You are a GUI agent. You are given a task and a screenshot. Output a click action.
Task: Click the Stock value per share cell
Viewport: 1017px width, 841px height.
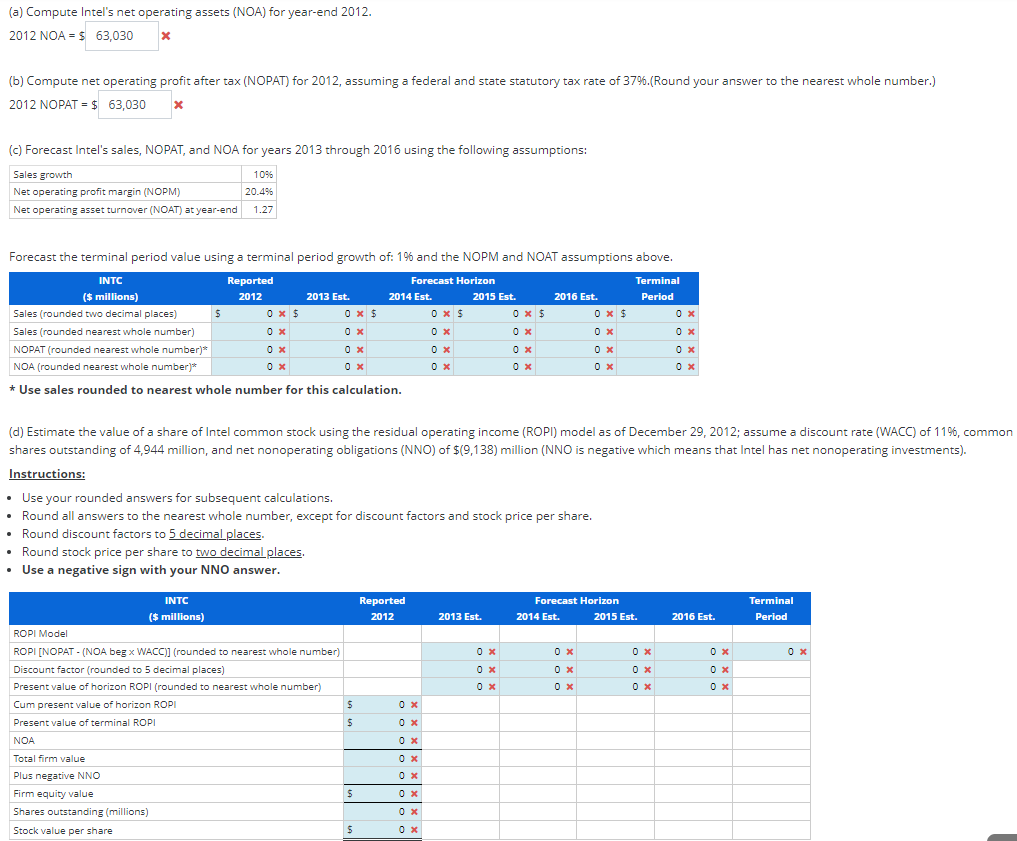tap(382, 830)
